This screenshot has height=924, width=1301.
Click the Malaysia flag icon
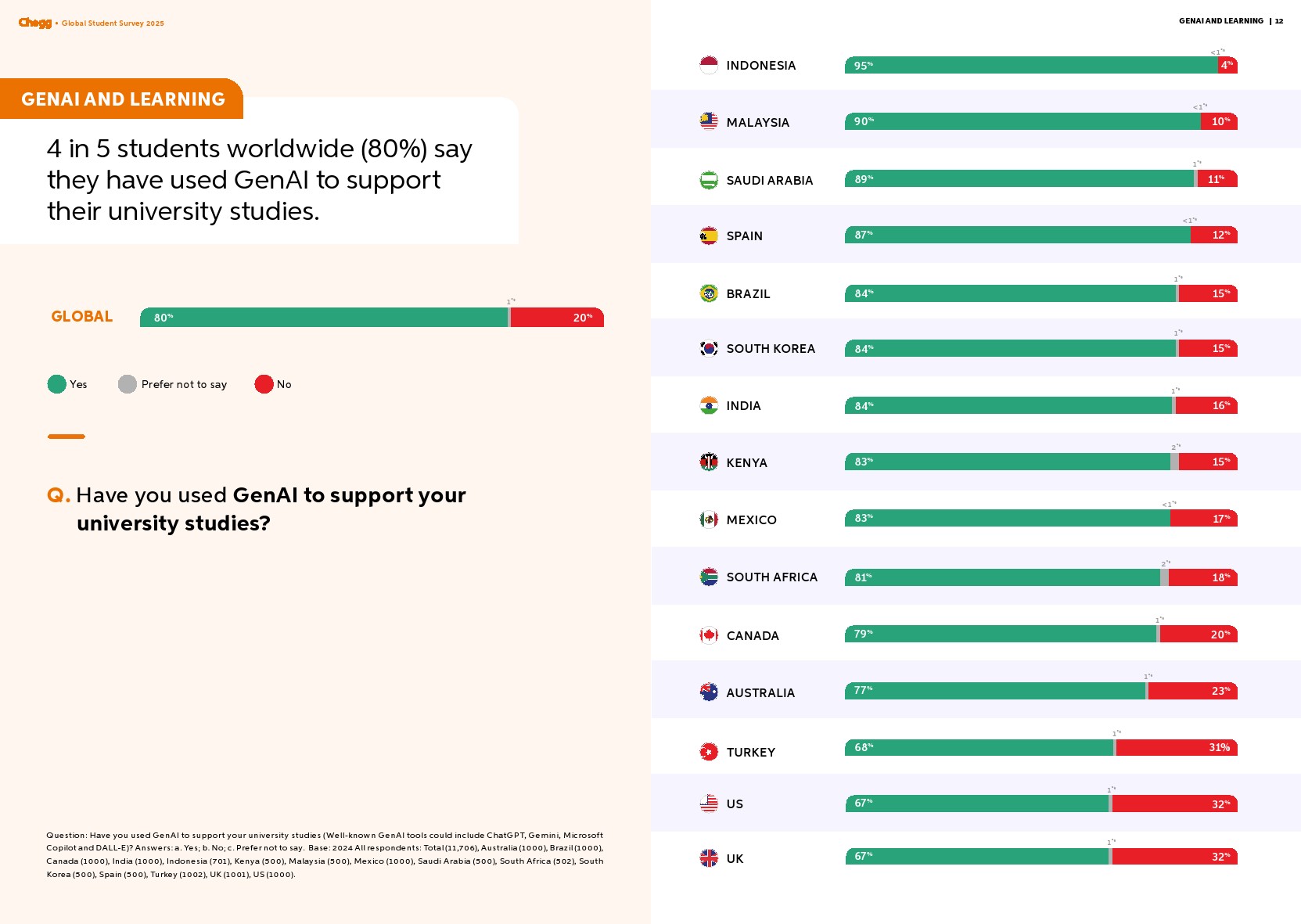(708, 121)
